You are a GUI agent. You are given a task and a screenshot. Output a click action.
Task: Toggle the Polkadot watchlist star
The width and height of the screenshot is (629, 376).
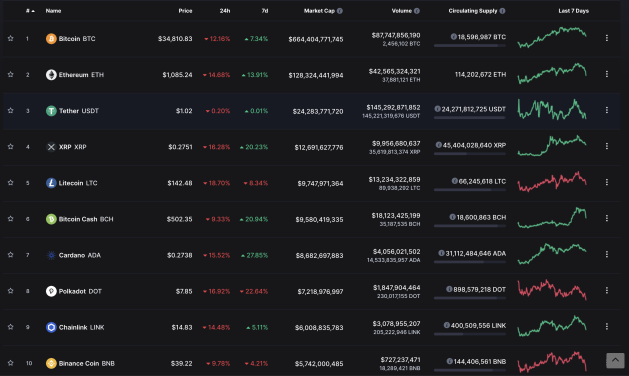pyautogui.click(x=10, y=291)
